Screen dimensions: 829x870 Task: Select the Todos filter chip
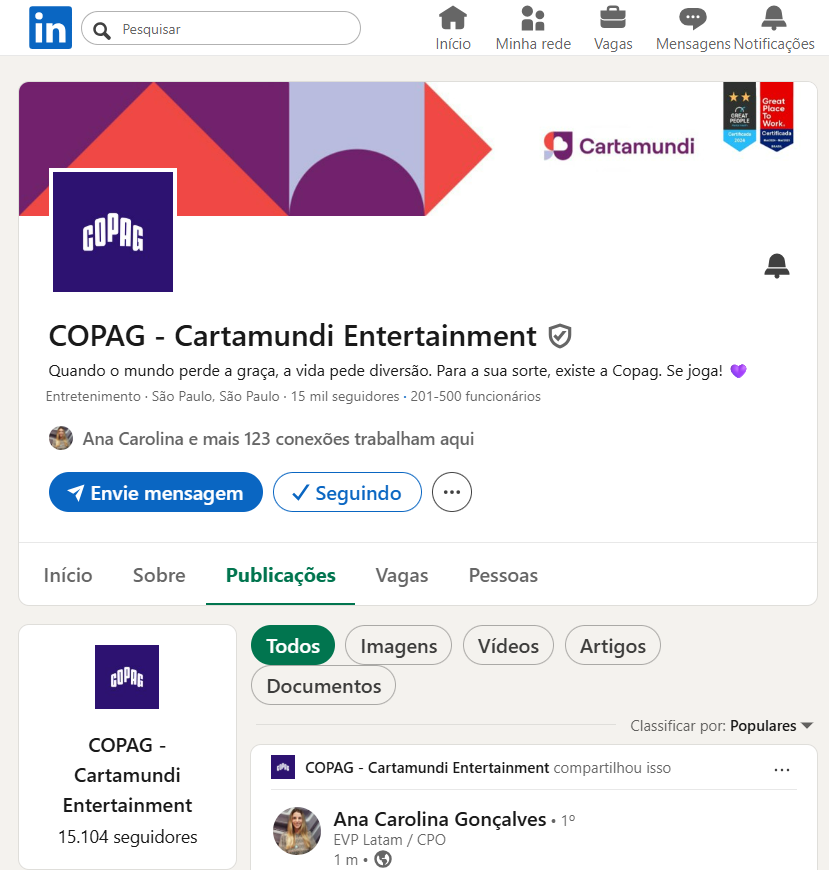click(293, 645)
